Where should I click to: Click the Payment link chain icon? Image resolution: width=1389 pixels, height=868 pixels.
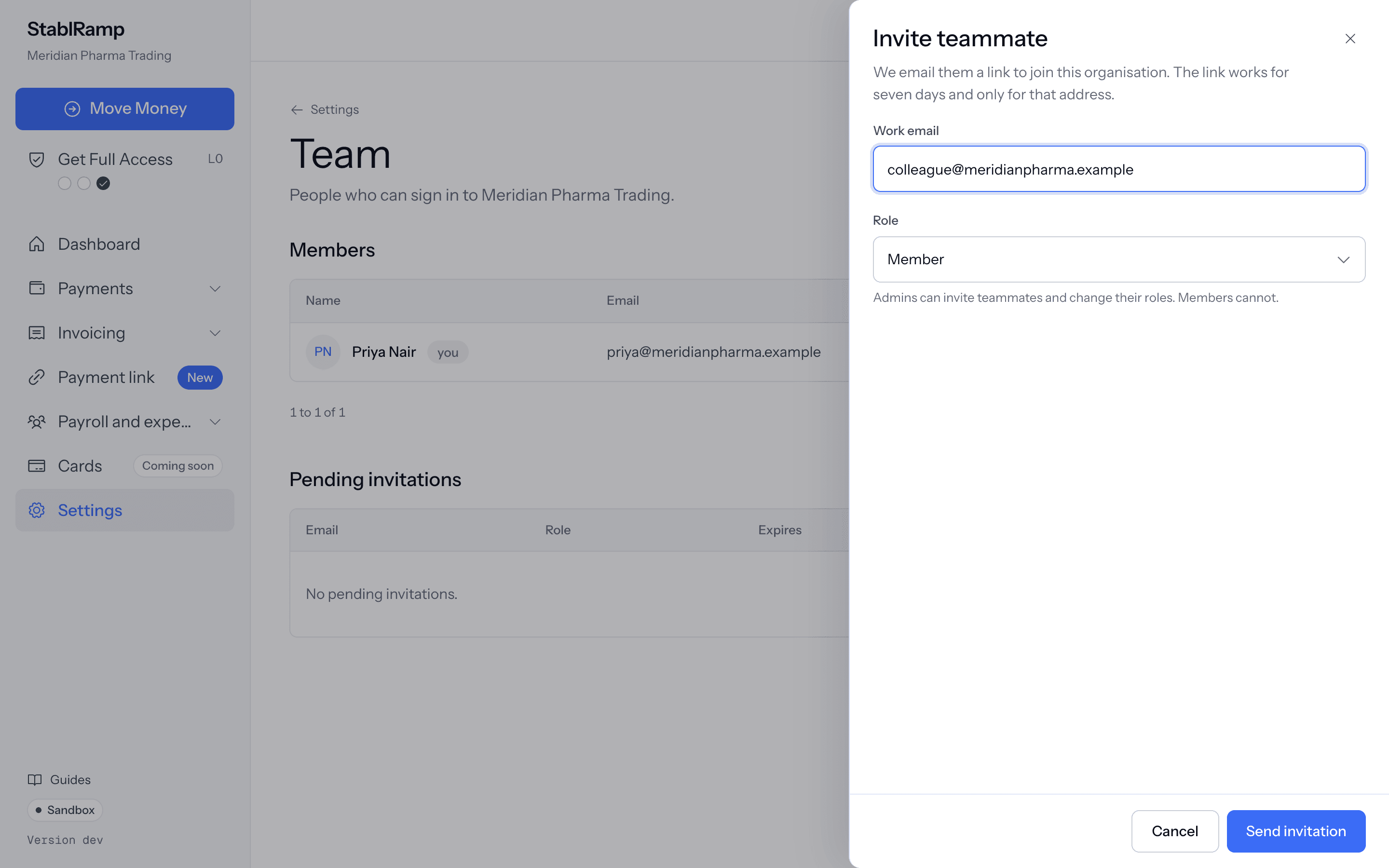(x=37, y=377)
